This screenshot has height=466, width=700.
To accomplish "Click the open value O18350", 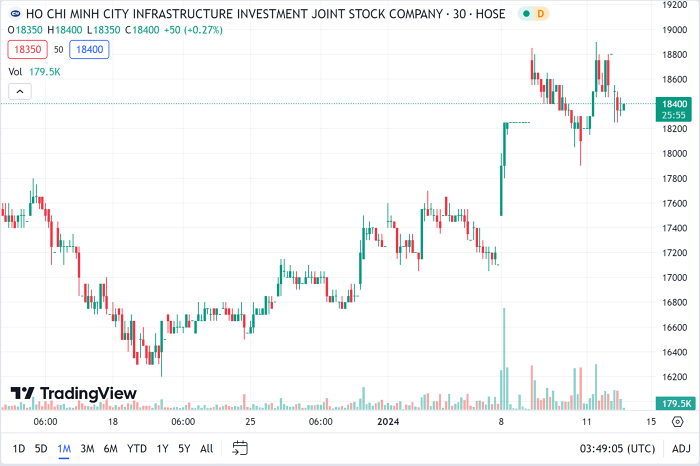I will [x=25, y=30].
